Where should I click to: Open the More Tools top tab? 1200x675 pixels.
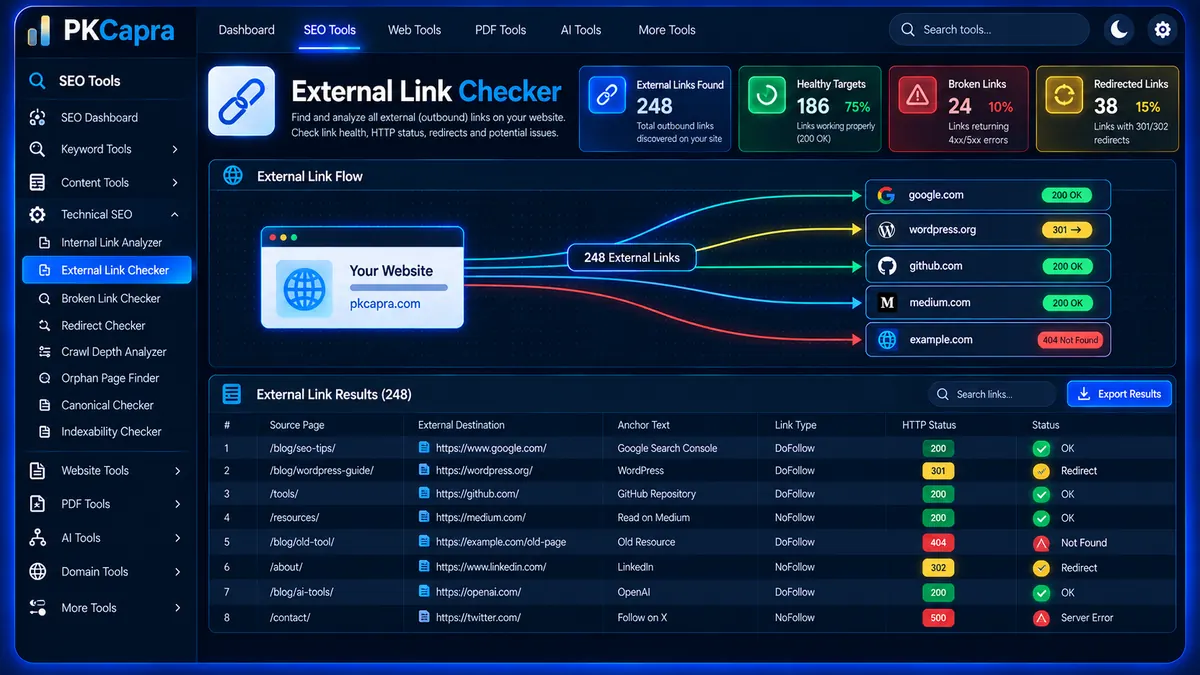[x=667, y=30]
